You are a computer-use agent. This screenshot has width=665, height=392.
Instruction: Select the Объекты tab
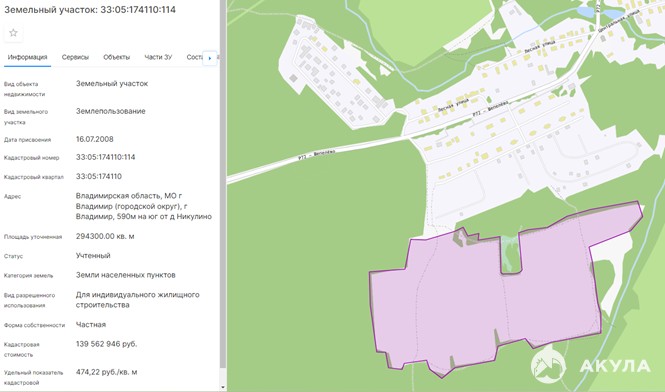point(117,57)
